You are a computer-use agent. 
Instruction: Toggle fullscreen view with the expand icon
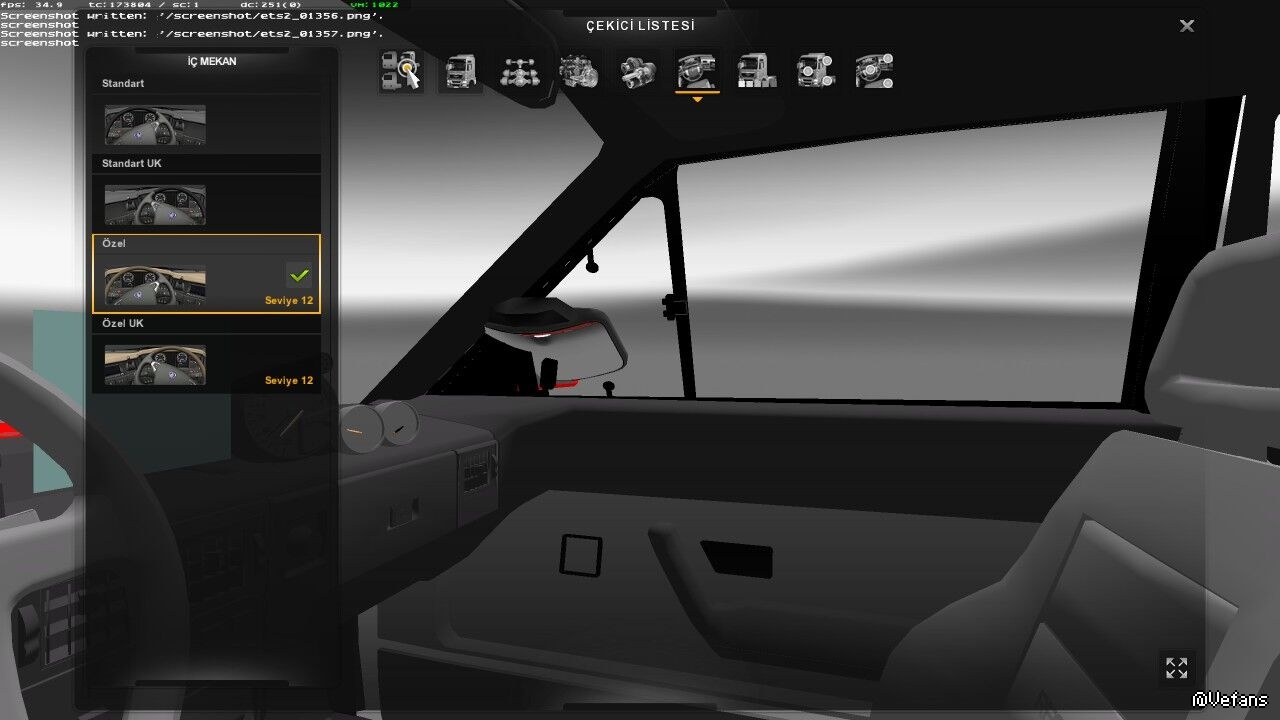pos(1177,668)
